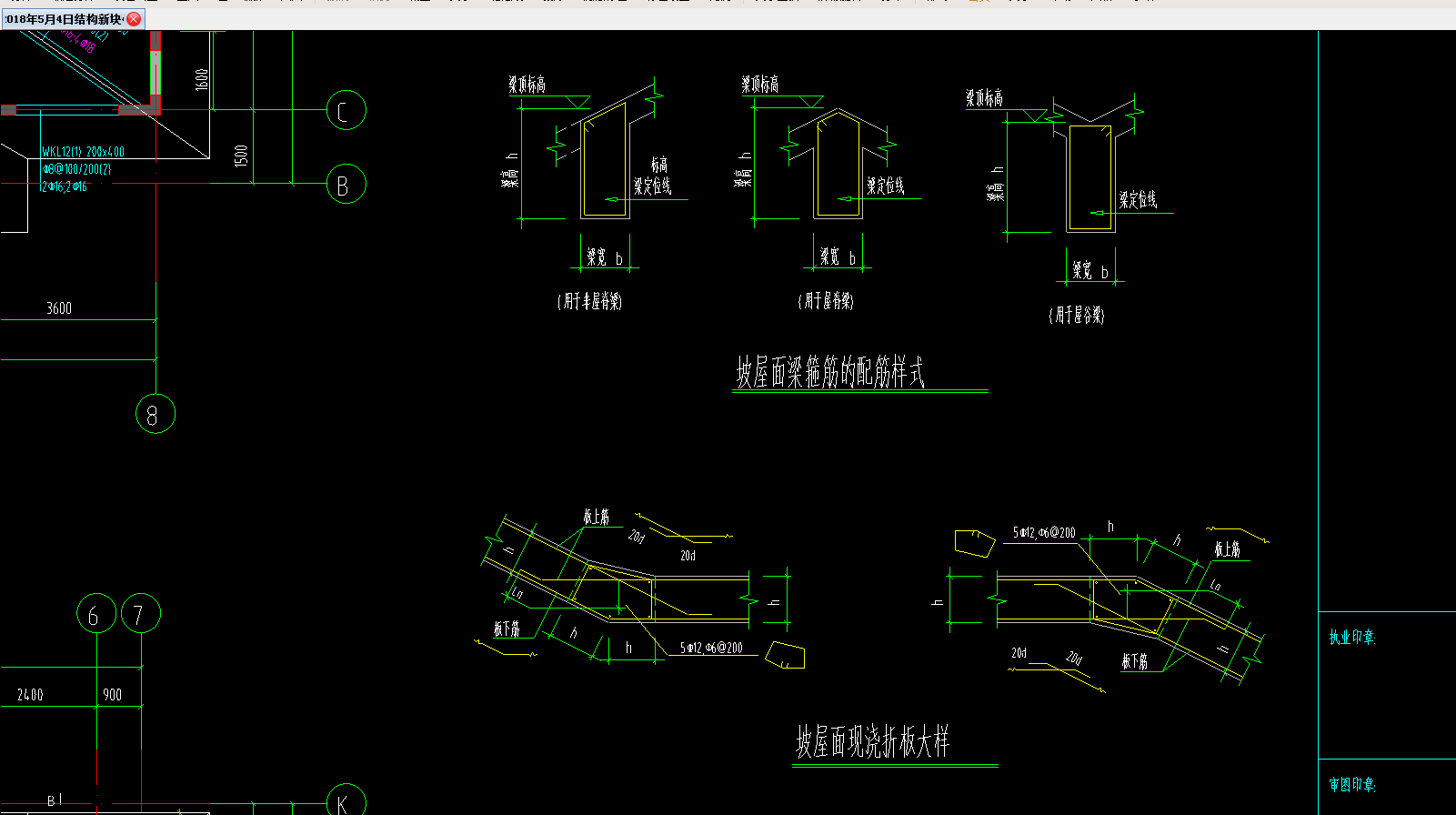Click axis bubble 7
1456x815 pixels.
tap(141, 614)
